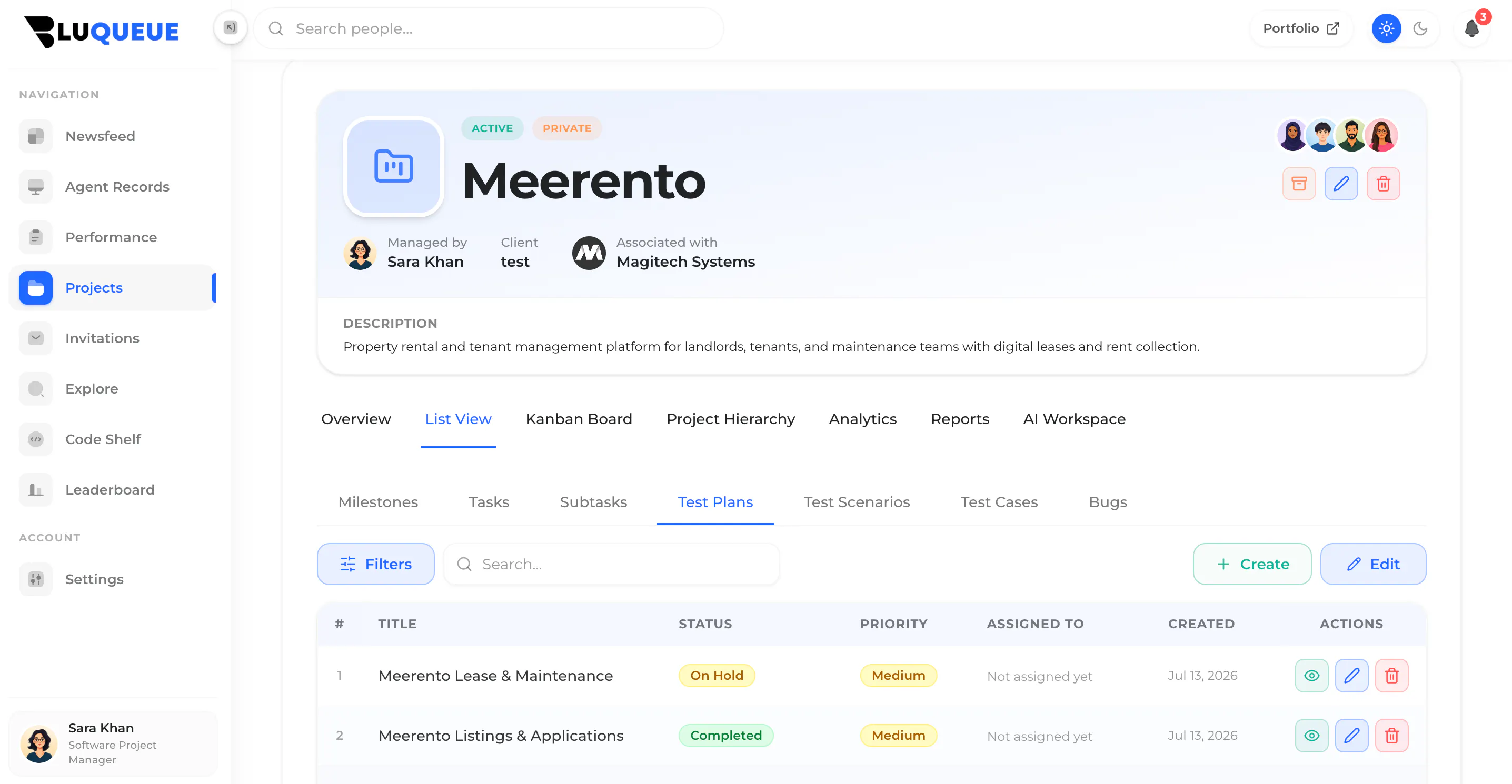Image resolution: width=1512 pixels, height=784 pixels.
Task: Switch to light theme sun icon
Action: [x=1386, y=29]
